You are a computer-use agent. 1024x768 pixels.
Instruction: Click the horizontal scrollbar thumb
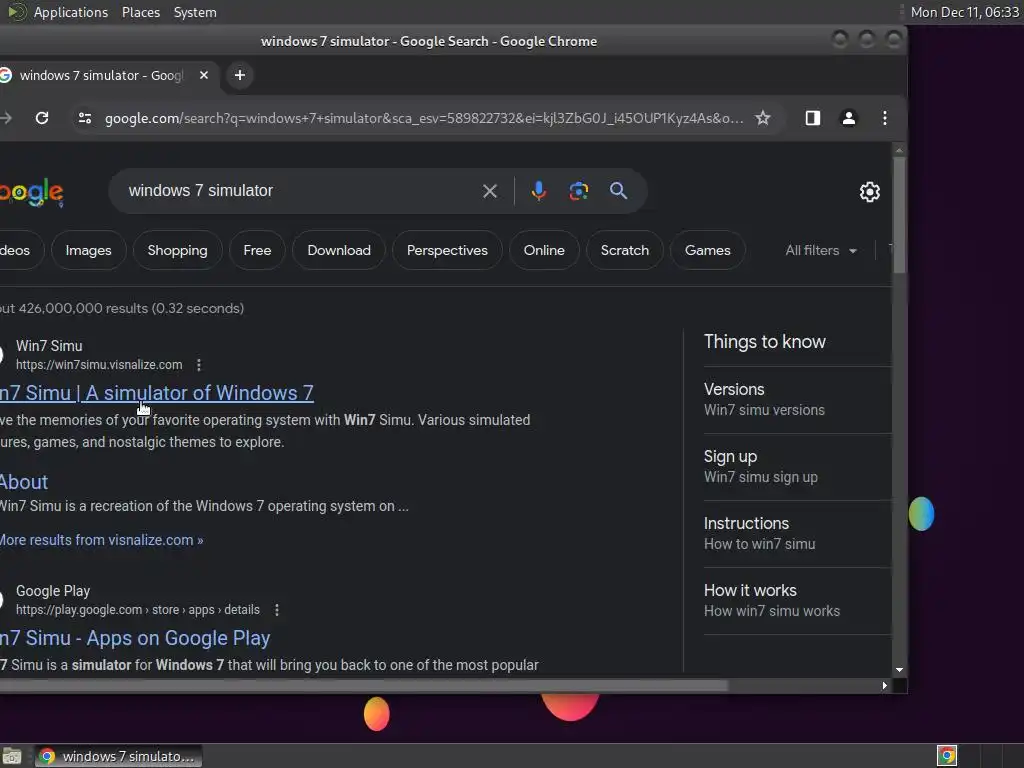click(x=364, y=686)
